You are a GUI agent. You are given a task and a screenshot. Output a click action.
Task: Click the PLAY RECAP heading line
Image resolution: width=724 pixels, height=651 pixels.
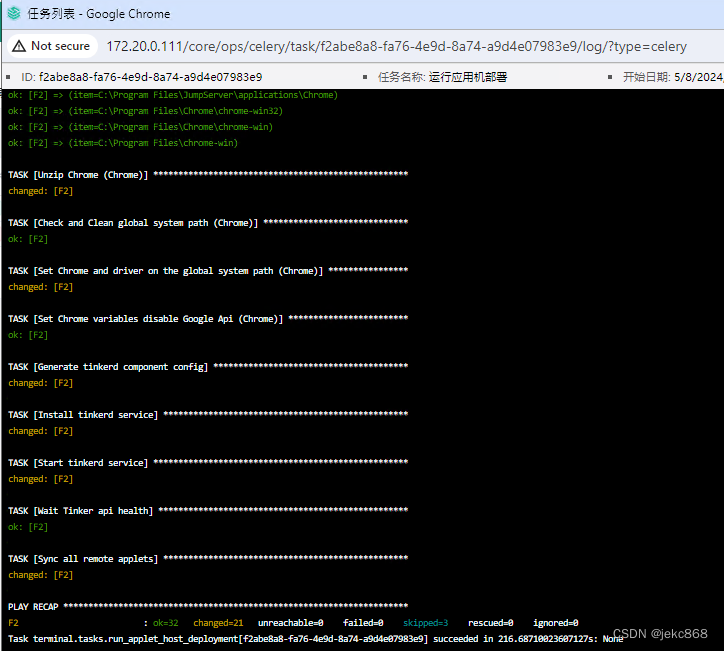pyautogui.click(x=208, y=607)
